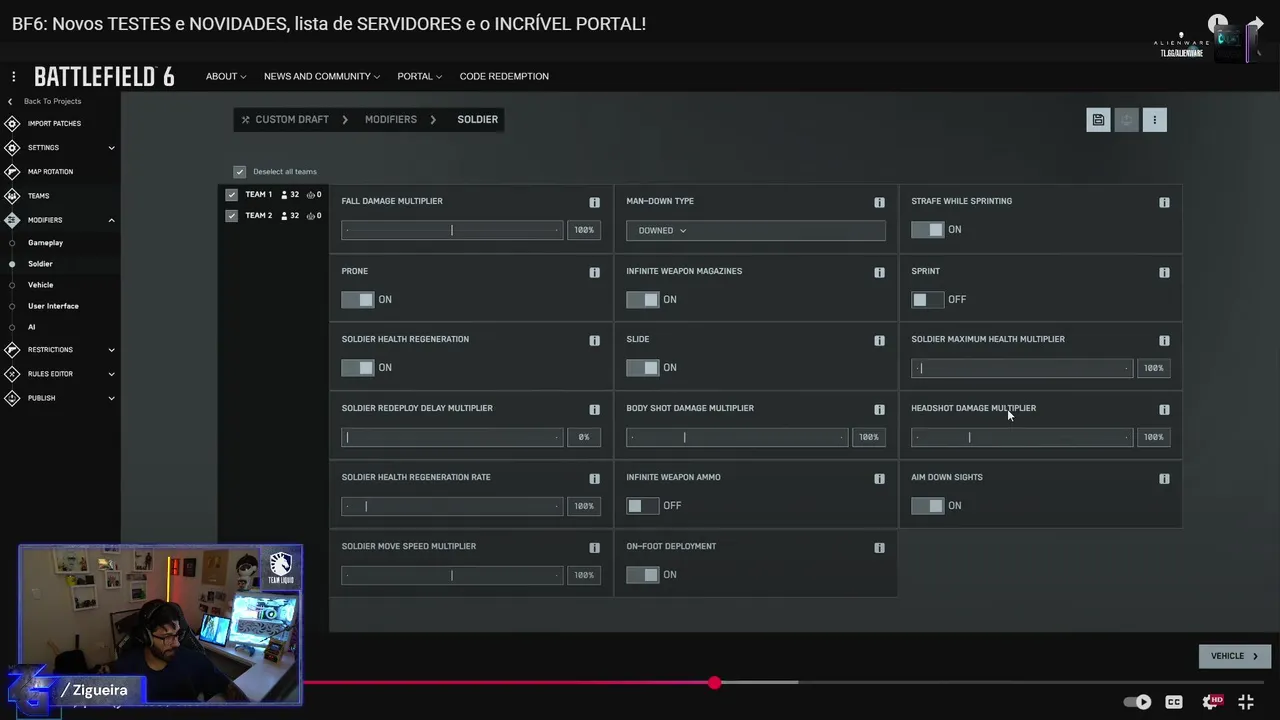Open the three-dot options menu in the toolbar

pyautogui.click(x=1154, y=120)
